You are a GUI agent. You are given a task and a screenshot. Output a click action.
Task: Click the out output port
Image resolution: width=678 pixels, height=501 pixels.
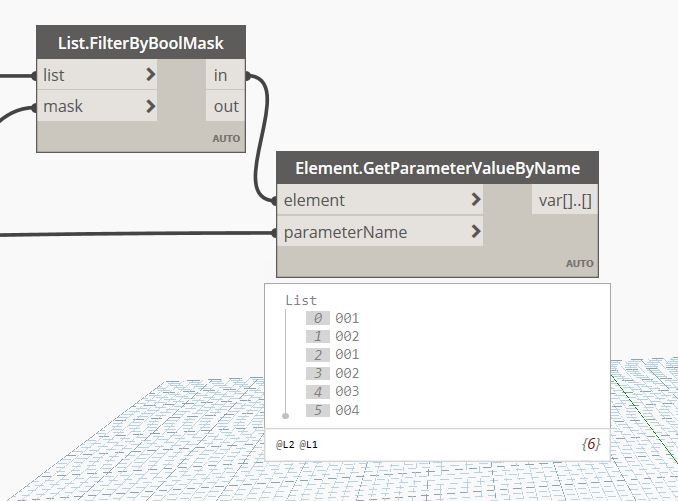point(225,106)
